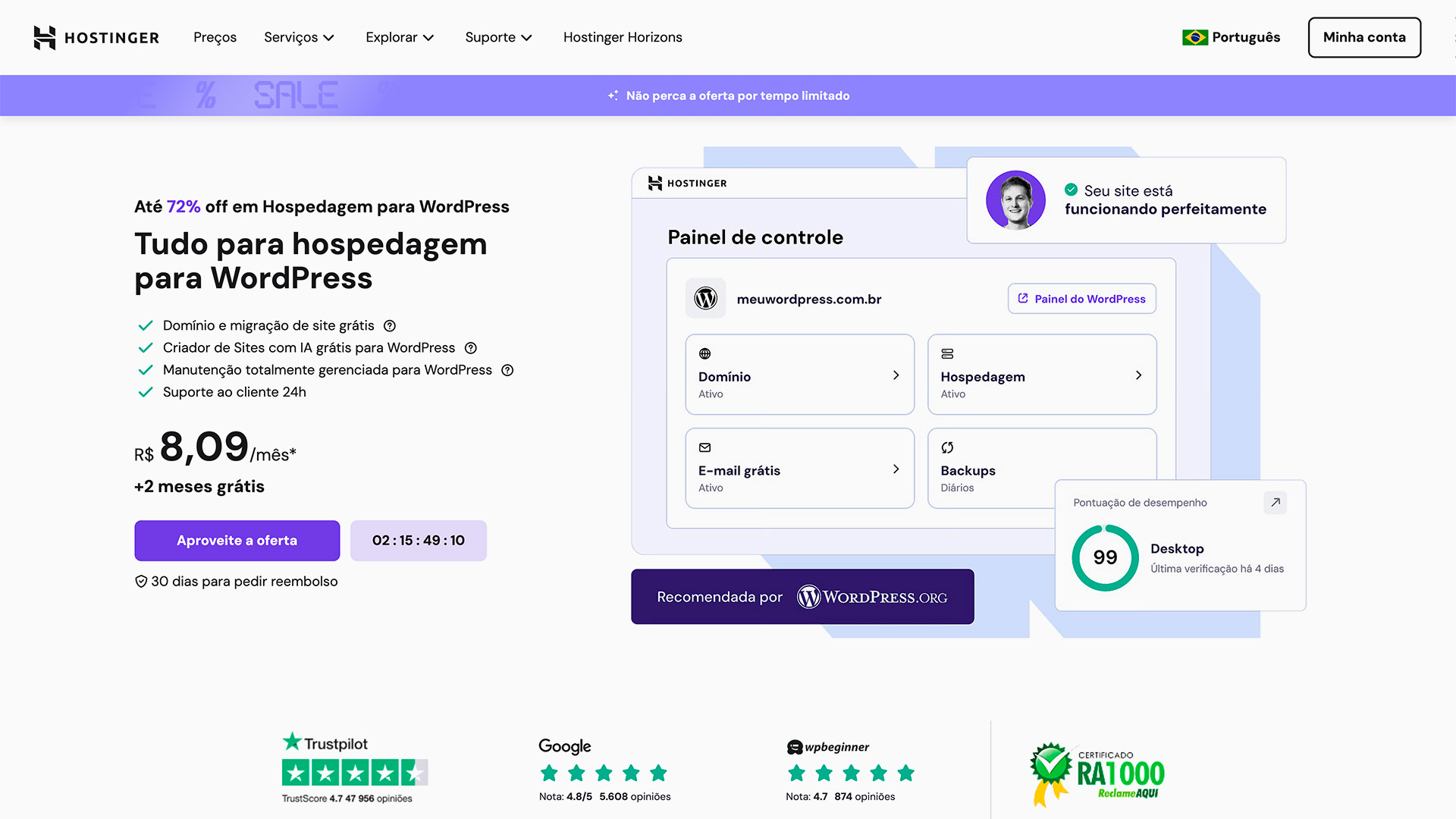Click the refresh icon on Backups card

(x=947, y=448)
